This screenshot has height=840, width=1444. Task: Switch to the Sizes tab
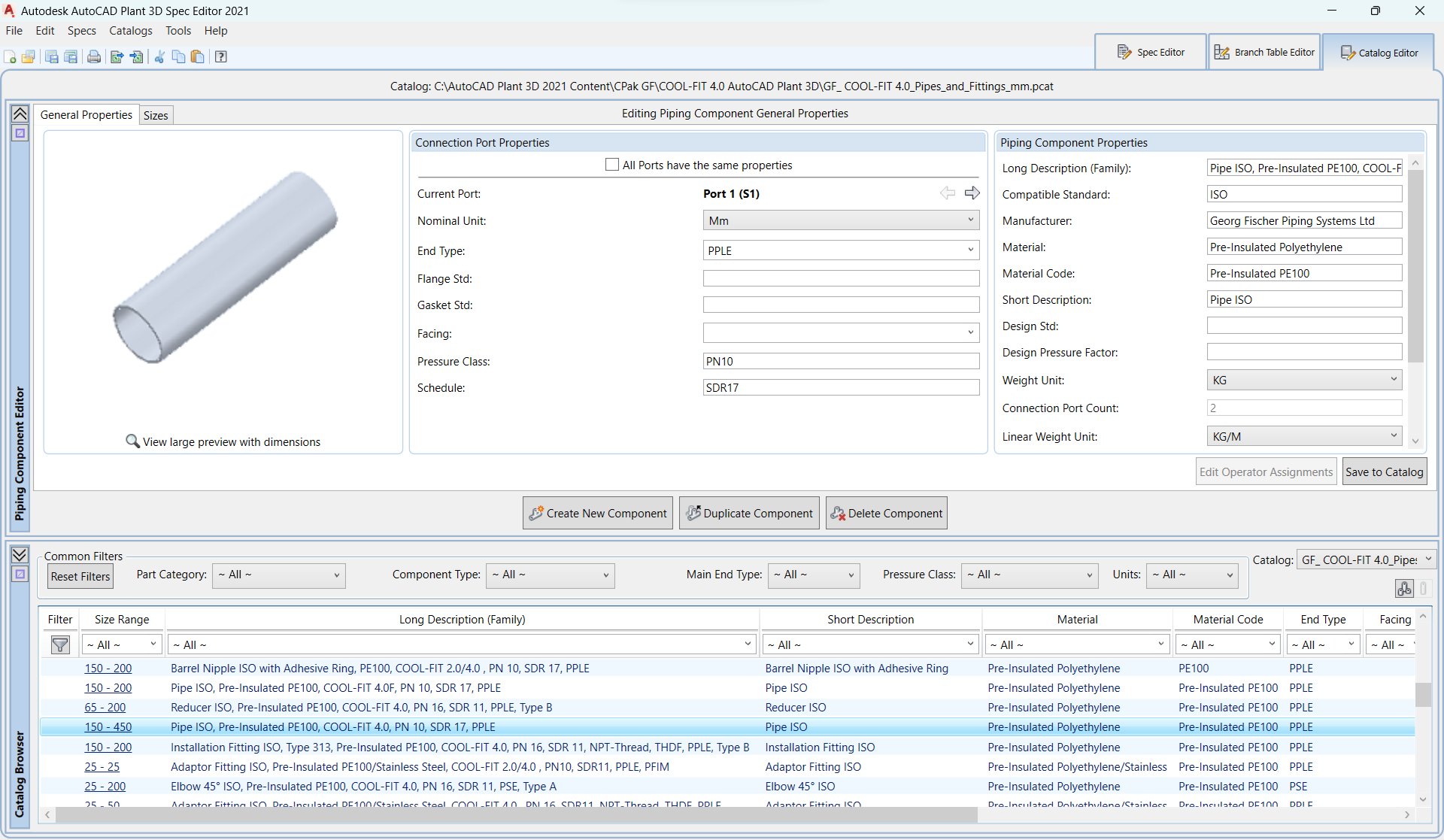click(x=156, y=115)
